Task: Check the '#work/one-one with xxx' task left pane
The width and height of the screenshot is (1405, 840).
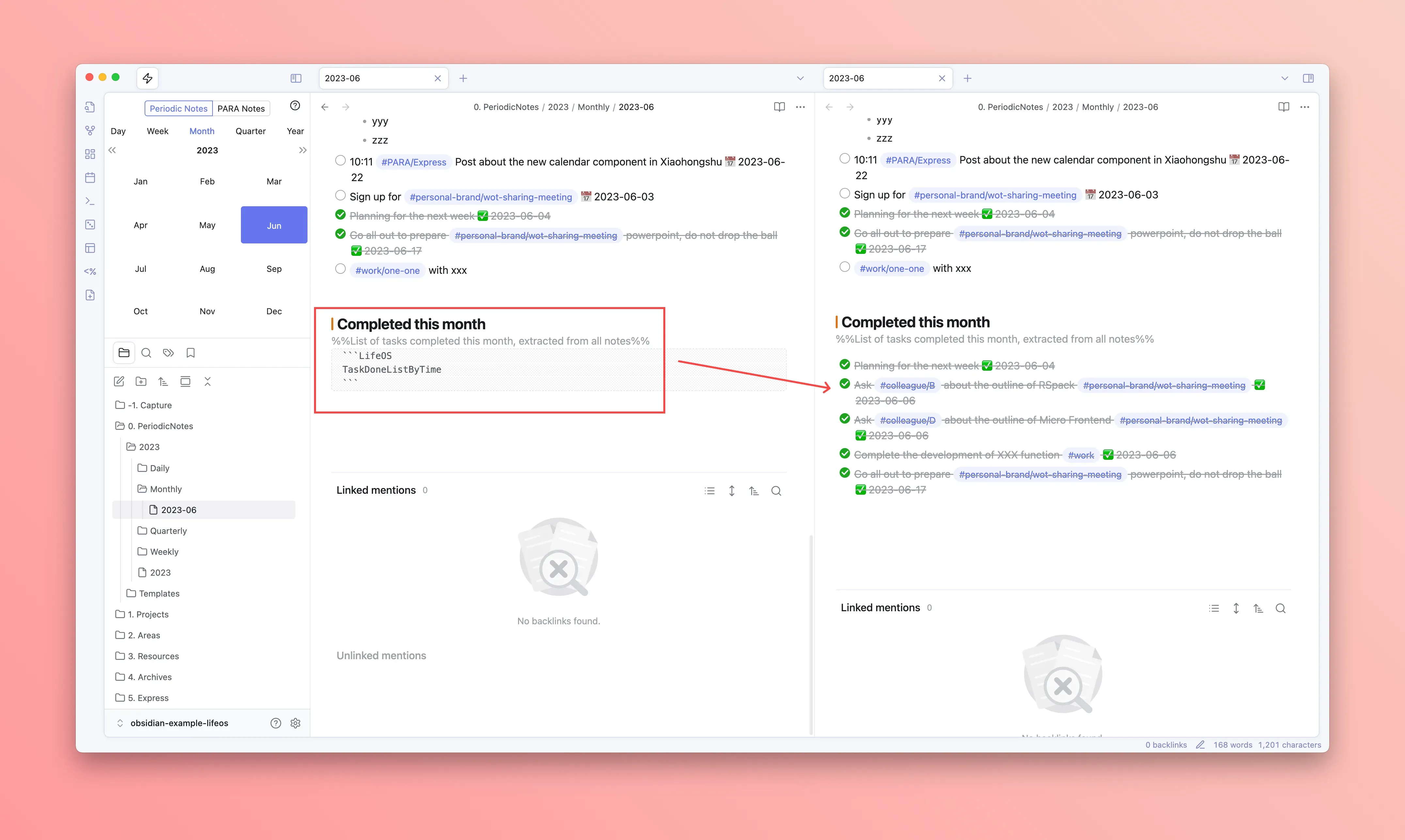Action: [340, 269]
